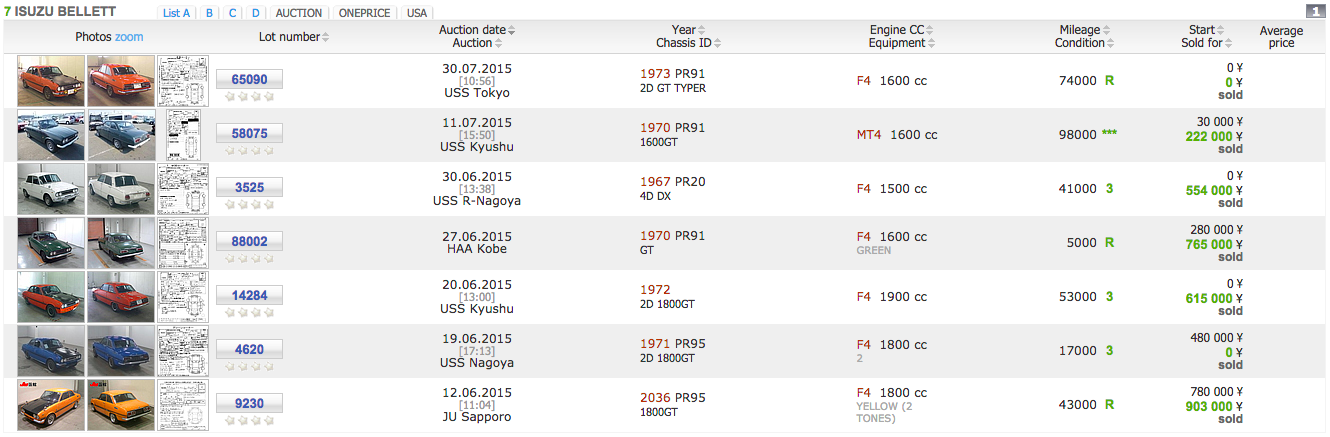This screenshot has width=1330, height=437.
Task: Select the ONEPRICE tab
Action: pyautogui.click(x=364, y=13)
